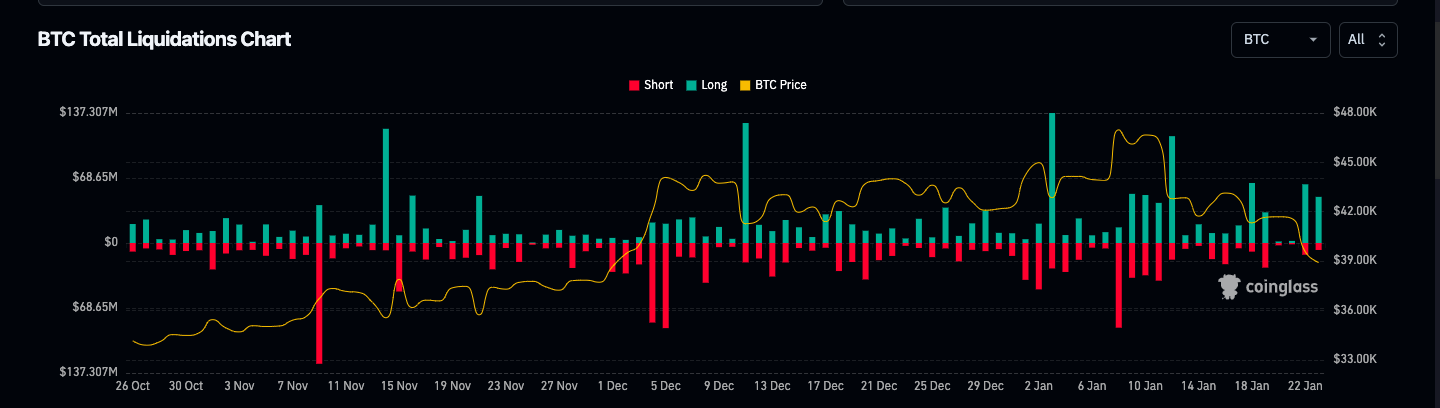Click the $0 axis label
This screenshot has height=408, width=1440.
(x=110, y=242)
